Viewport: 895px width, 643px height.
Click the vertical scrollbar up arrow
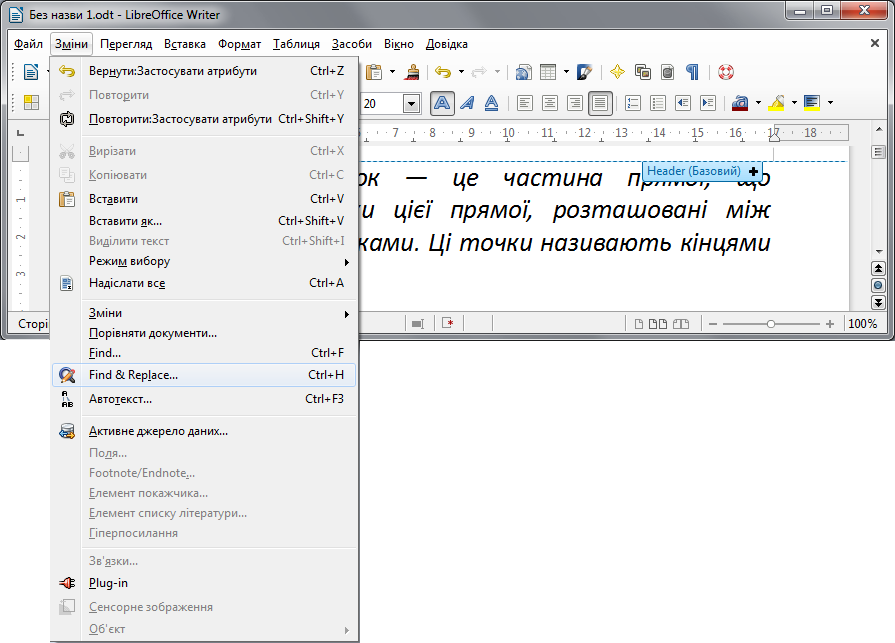tap(878, 130)
